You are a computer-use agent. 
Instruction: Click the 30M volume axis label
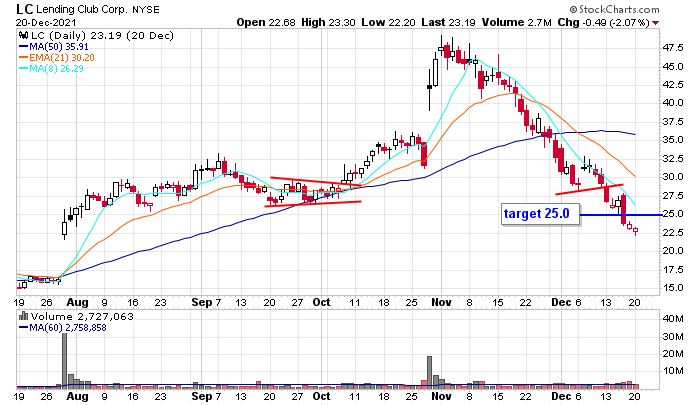673,337
